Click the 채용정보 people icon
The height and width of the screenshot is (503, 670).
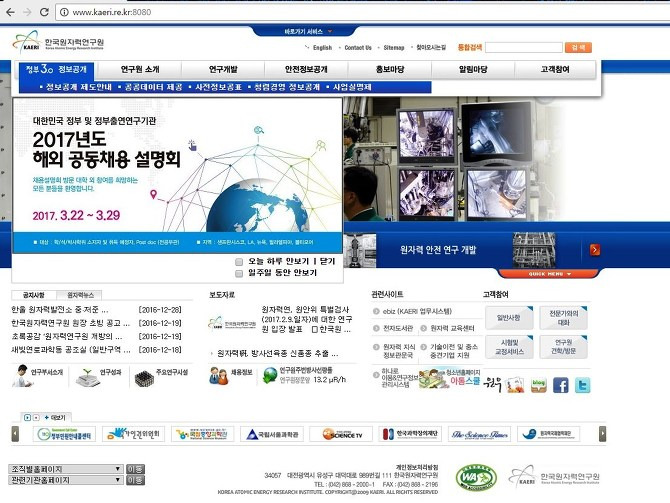tap(219, 376)
